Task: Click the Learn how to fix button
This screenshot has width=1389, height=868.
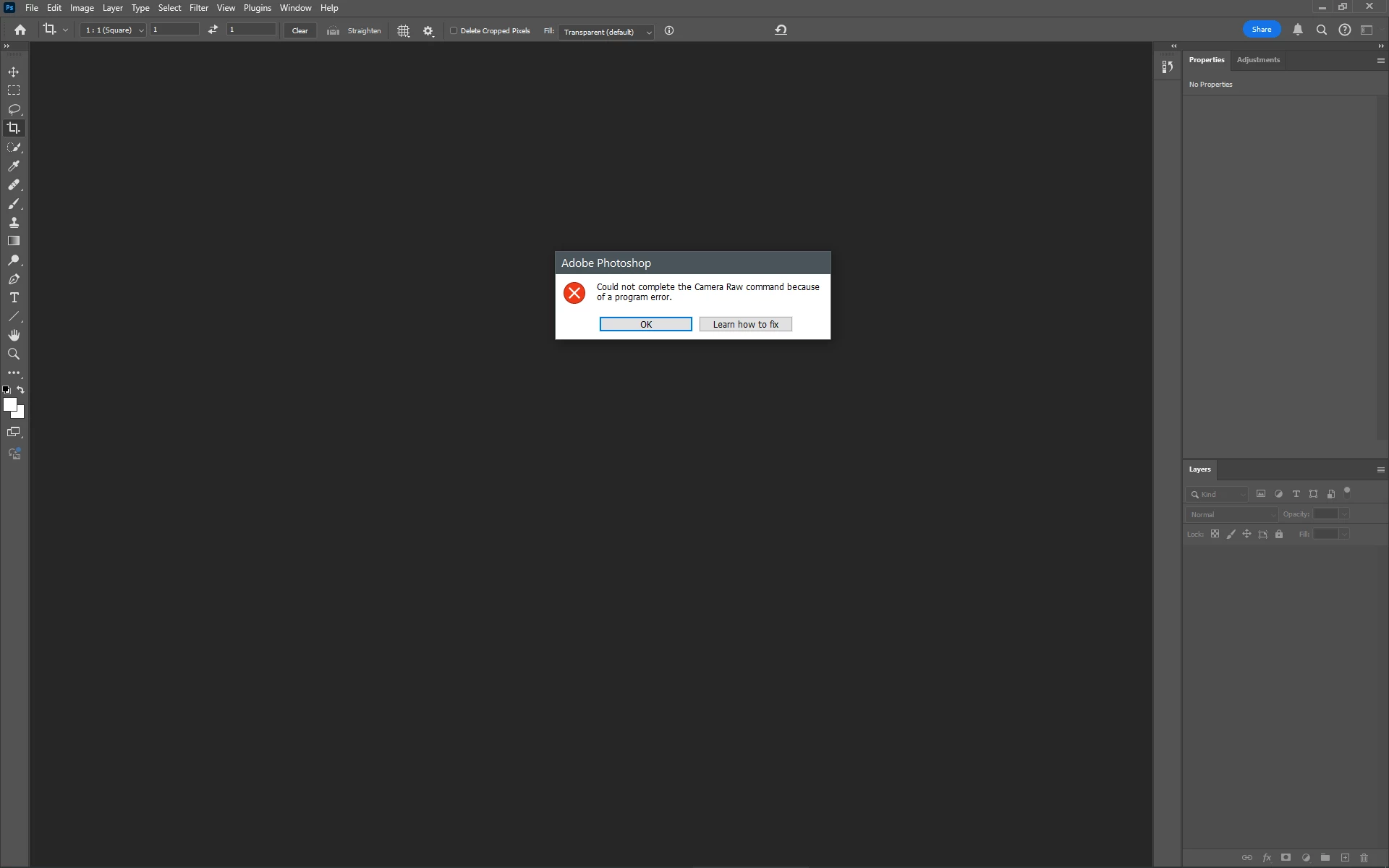Action: [745, 324]
